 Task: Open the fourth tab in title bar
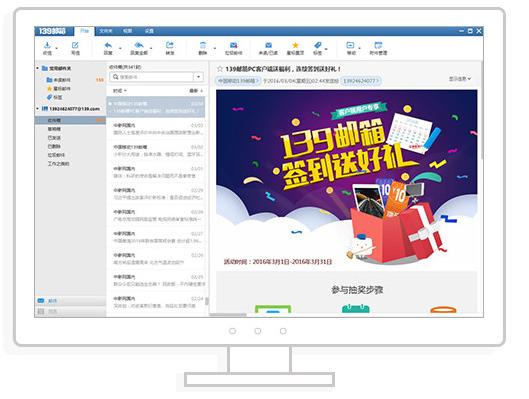pyautogui.click(x=149, y=31)
